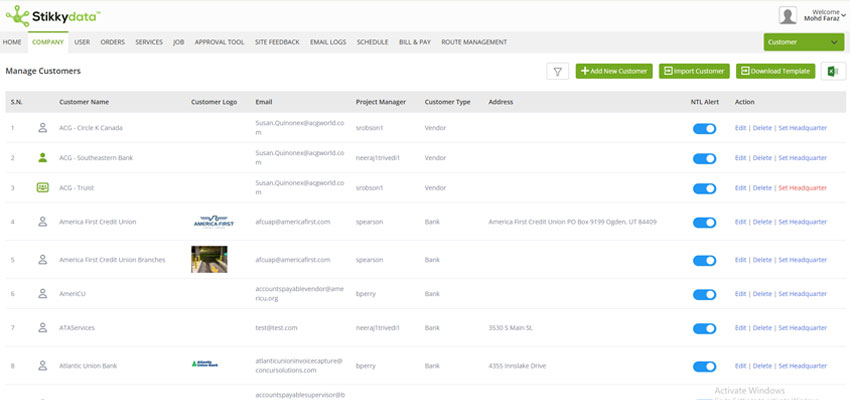Toggle NTL Alert for America First Credit Union Branches
The width and height of the screenshot is (850, 400).
(704, 260)
